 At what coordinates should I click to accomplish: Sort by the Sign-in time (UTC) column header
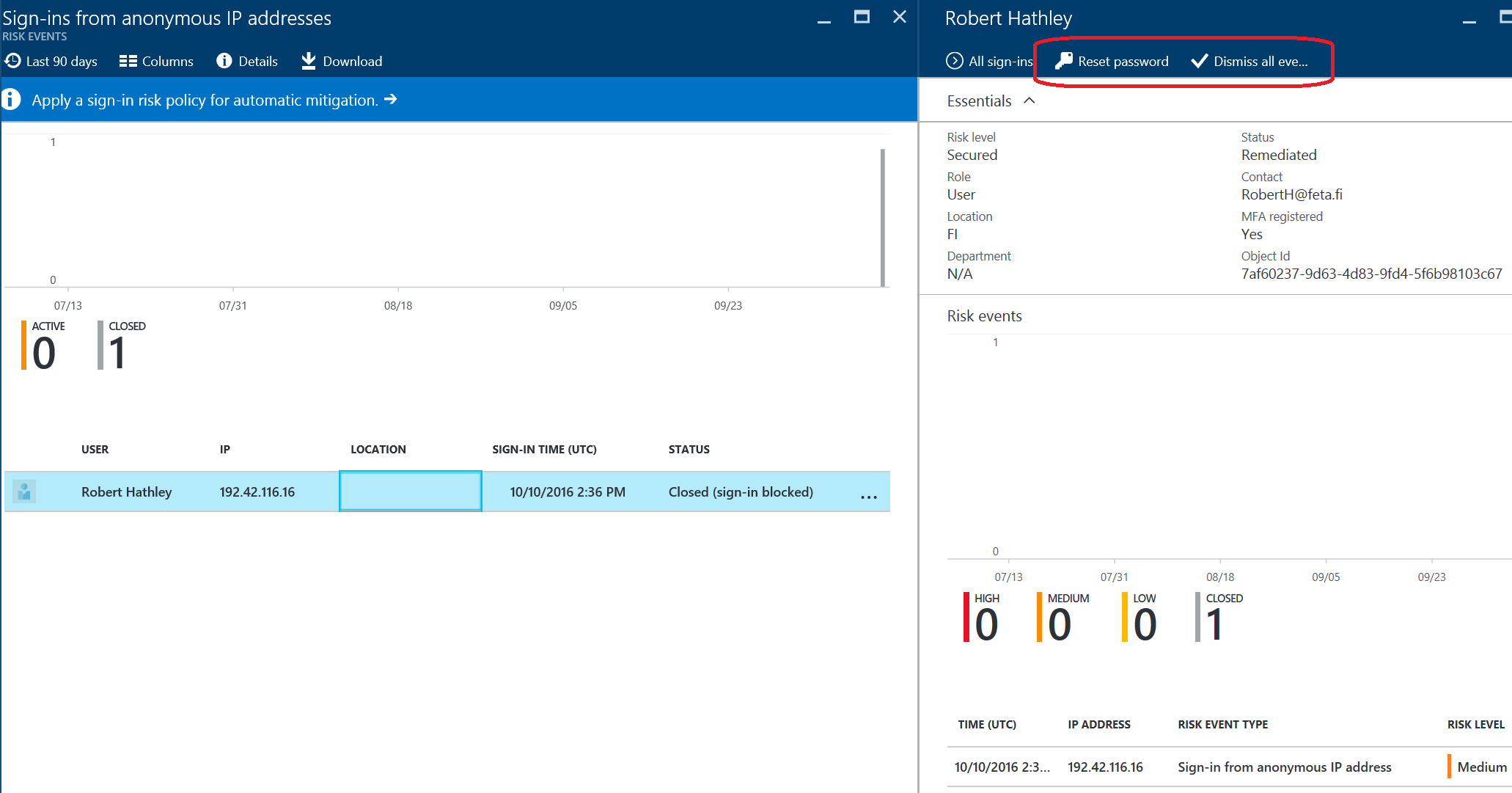pyautogui.click(x=544, y=449)
